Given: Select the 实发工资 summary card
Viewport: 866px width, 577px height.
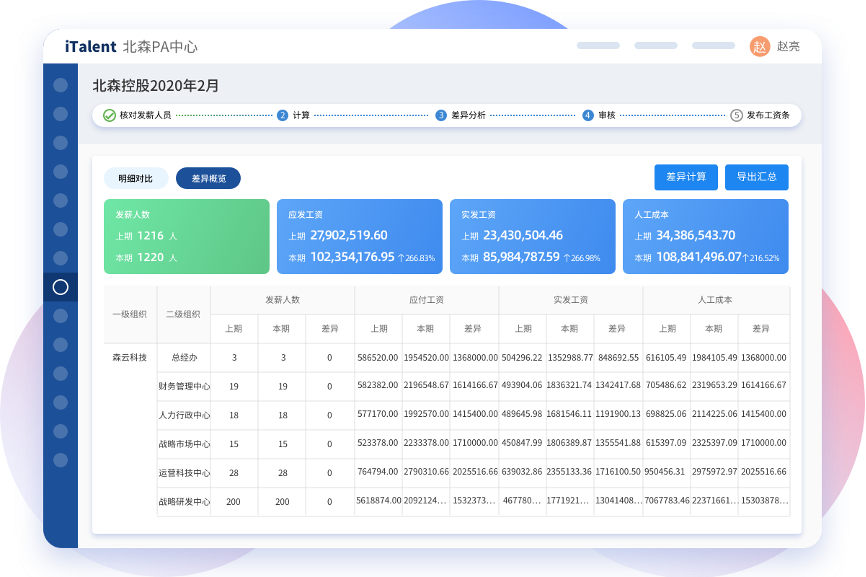Looking at the screenshot, I should 532,236.
